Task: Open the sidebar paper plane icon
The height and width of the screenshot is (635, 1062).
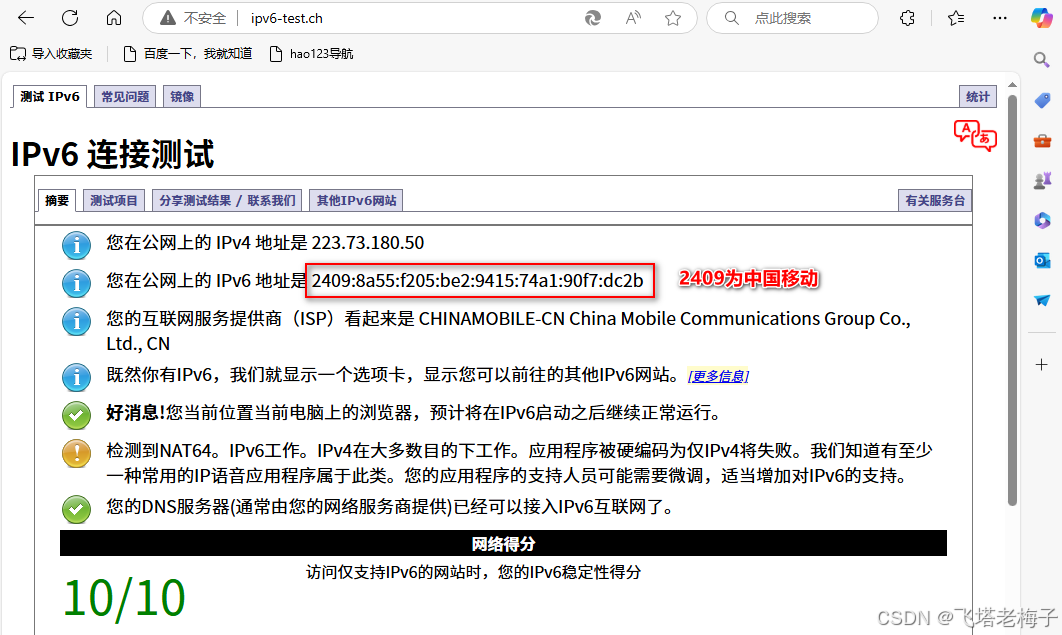Action: tap(1042, 300)
